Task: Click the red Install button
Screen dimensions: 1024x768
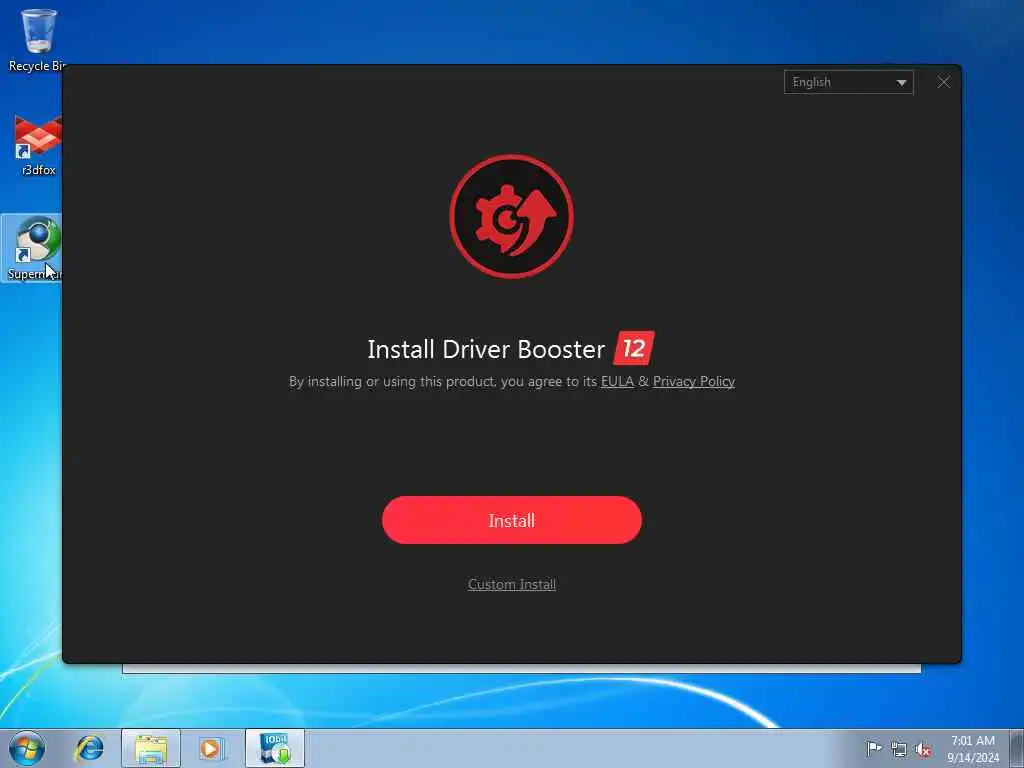Action: point(511,520)
